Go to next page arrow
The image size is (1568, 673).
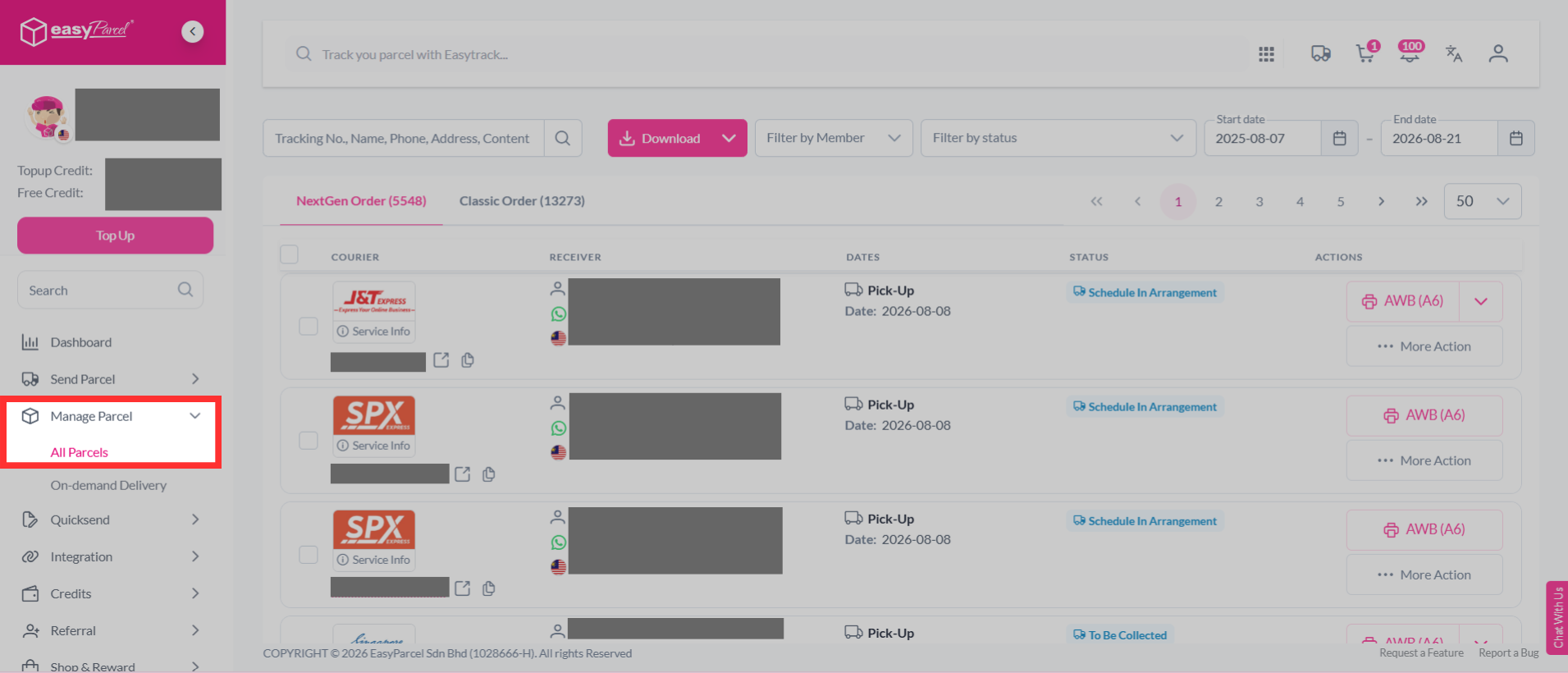(x=1381, y=201)
